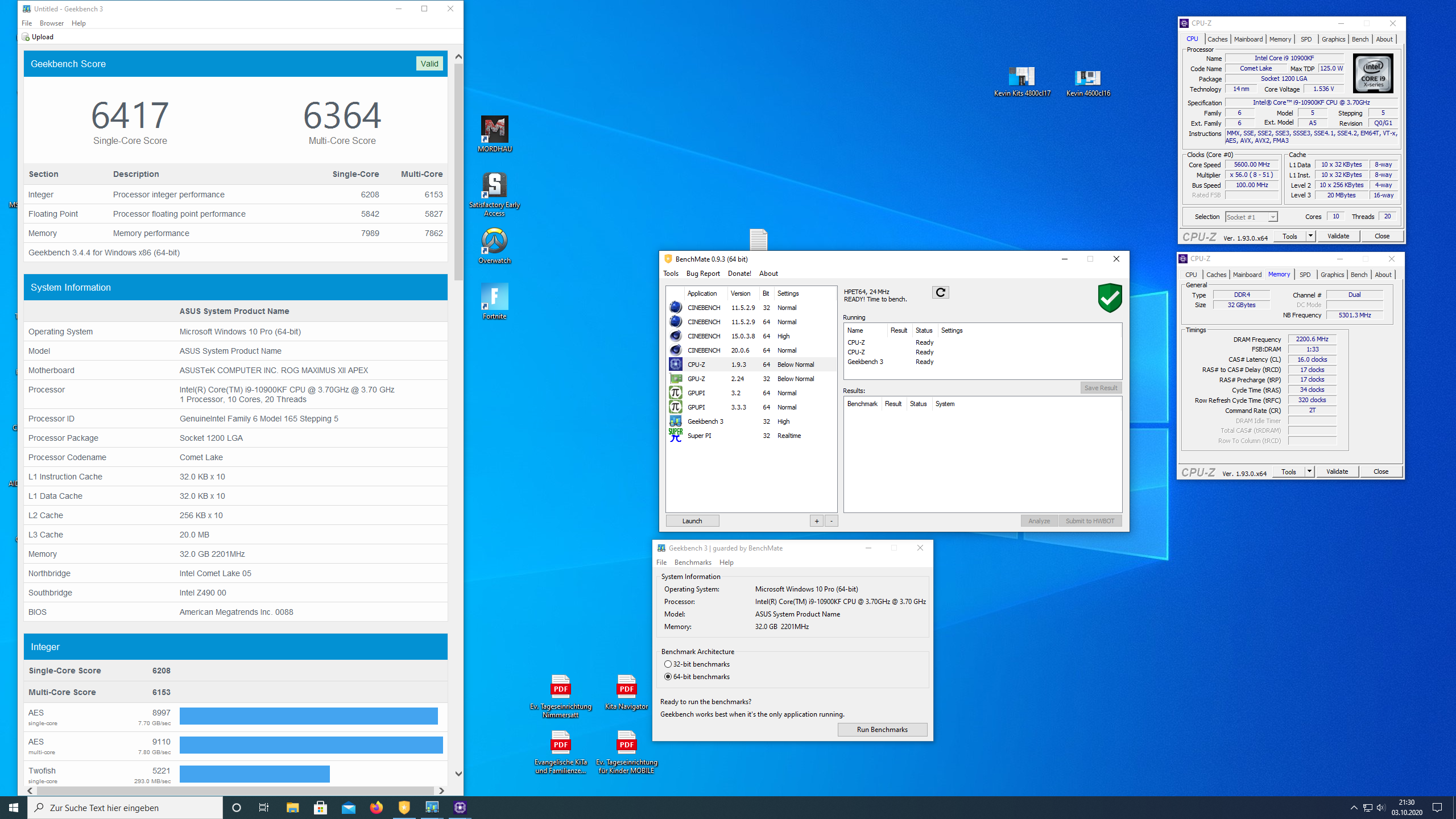Select CINEBENCH 20.0.6 entry icon
This screenshot has width=1456, height=819.
[x=675, y=350]
